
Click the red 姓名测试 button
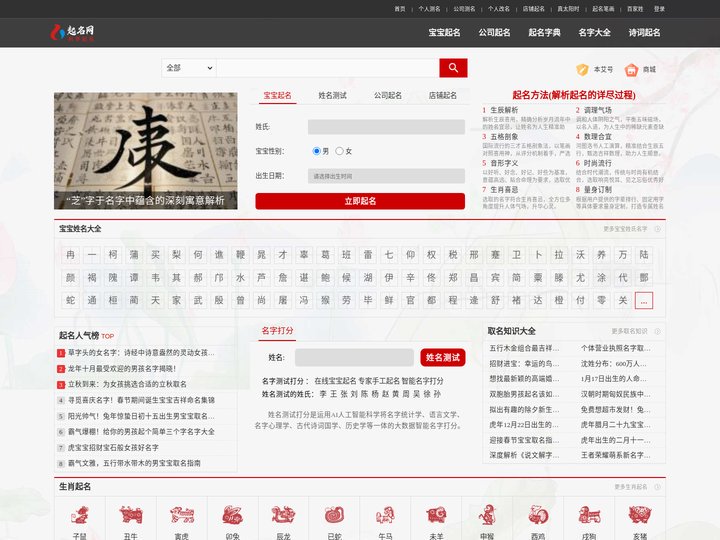[443, 357]
